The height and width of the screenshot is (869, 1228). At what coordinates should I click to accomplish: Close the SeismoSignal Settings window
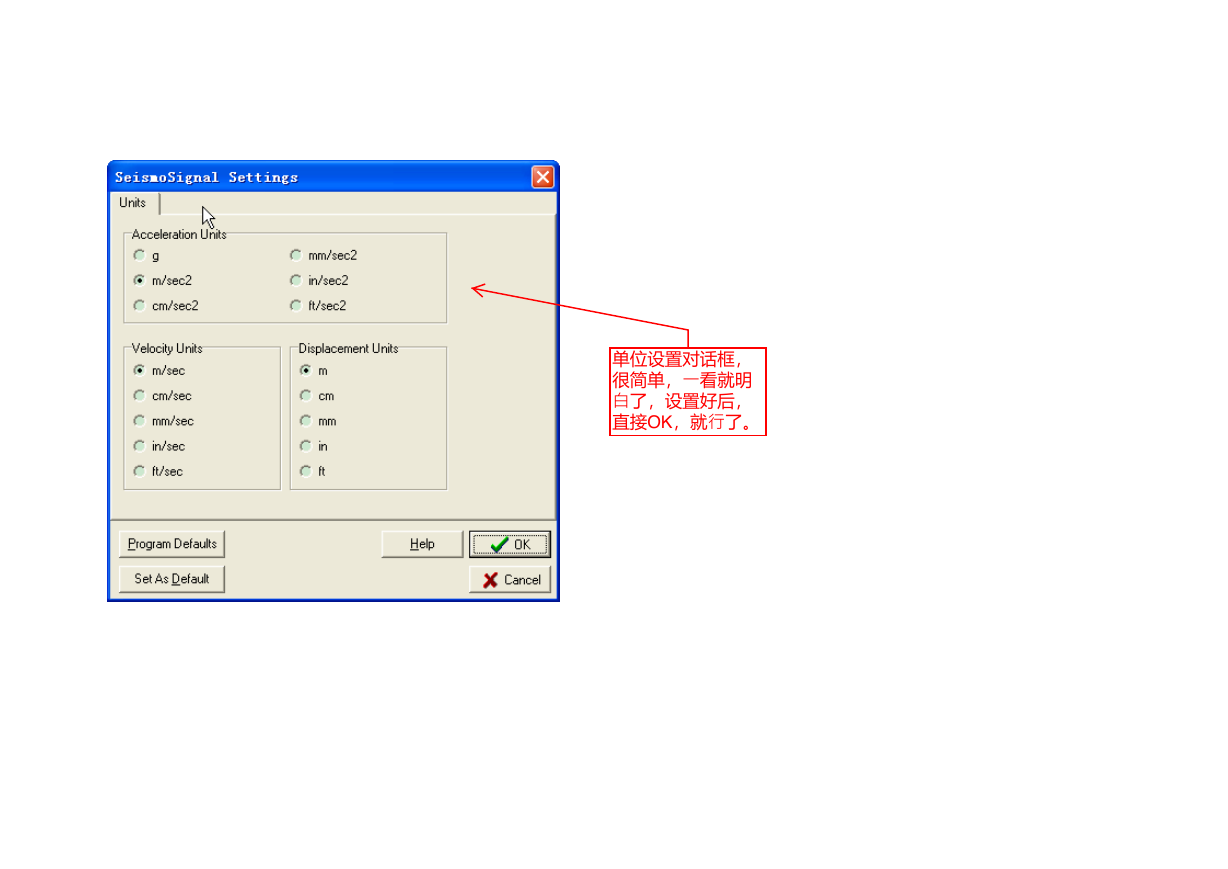coord(542,177)
